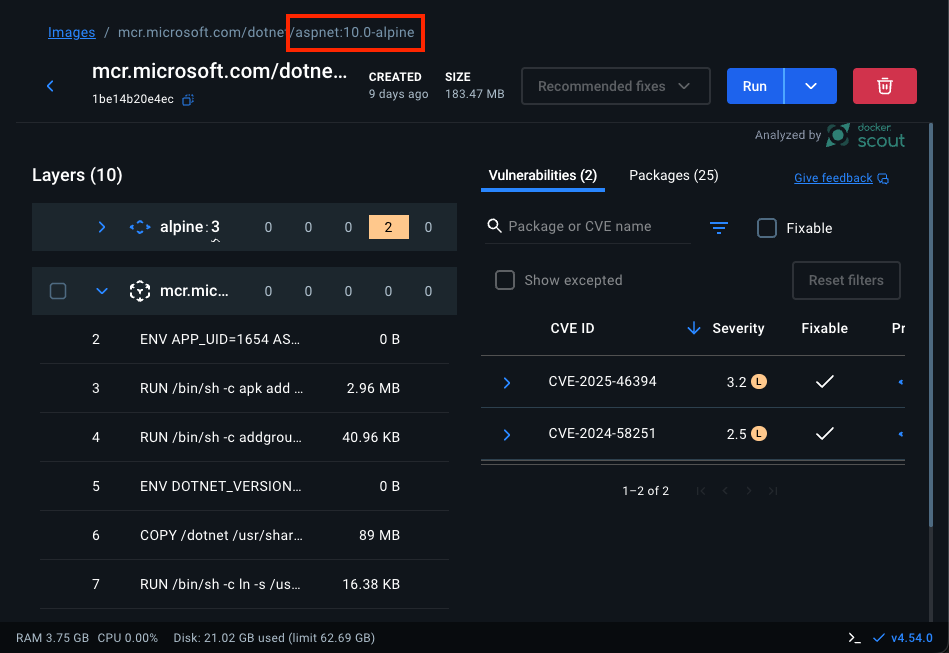Expand the CVE-2025-46394 row
Viewport: 949px width, 653px height.
pyautogui.click(x=507, y=382)
